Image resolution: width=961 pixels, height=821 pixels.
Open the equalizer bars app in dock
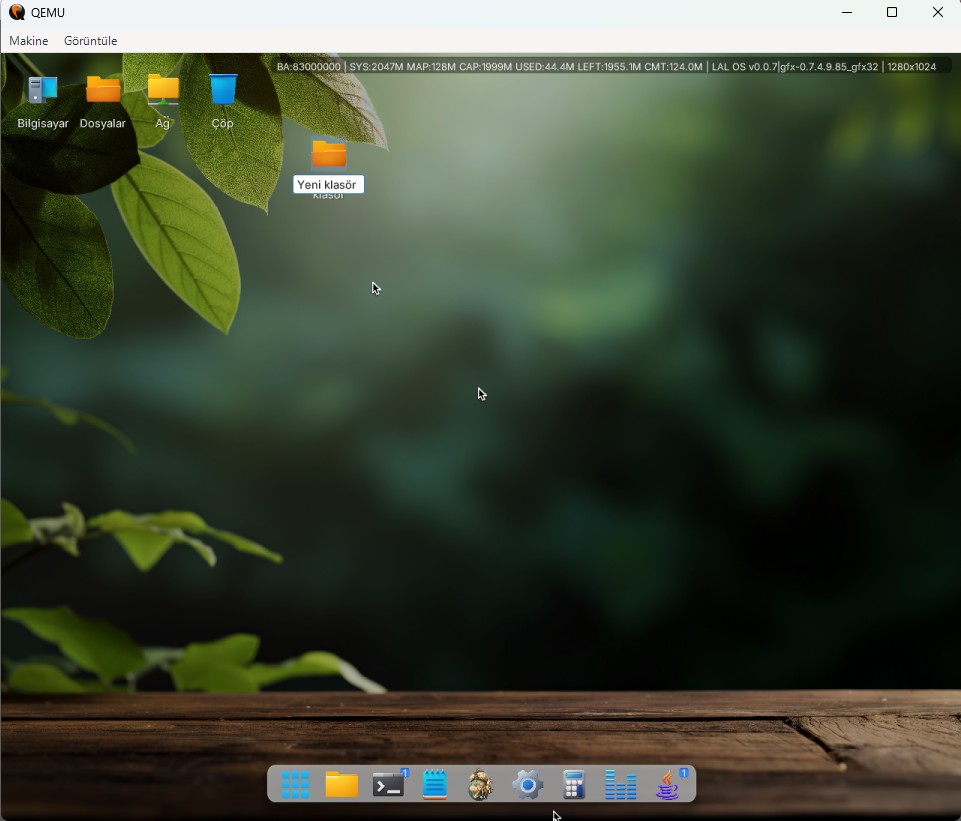coord(620,784)
